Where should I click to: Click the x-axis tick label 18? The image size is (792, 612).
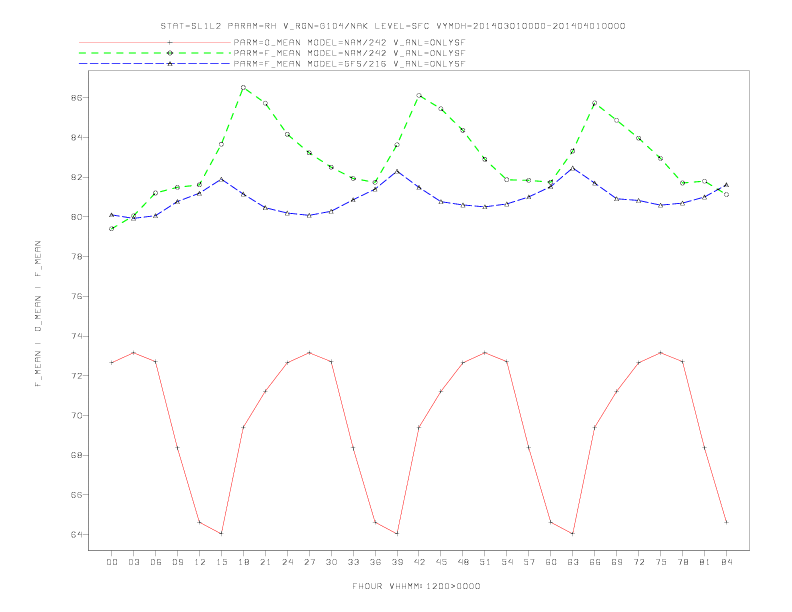(243, 562)
